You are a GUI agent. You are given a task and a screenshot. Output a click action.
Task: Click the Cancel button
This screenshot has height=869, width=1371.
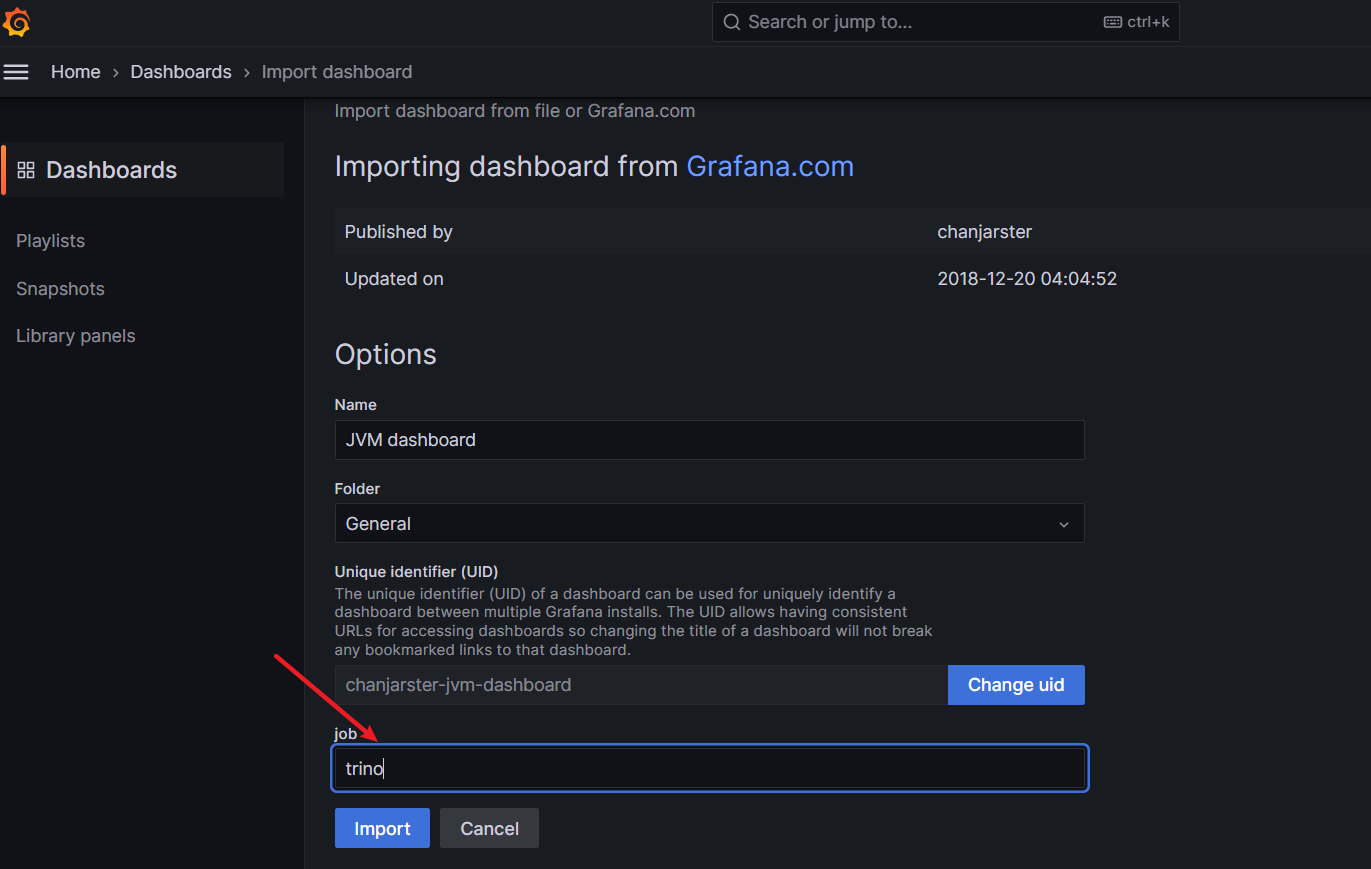coord(489,828)
